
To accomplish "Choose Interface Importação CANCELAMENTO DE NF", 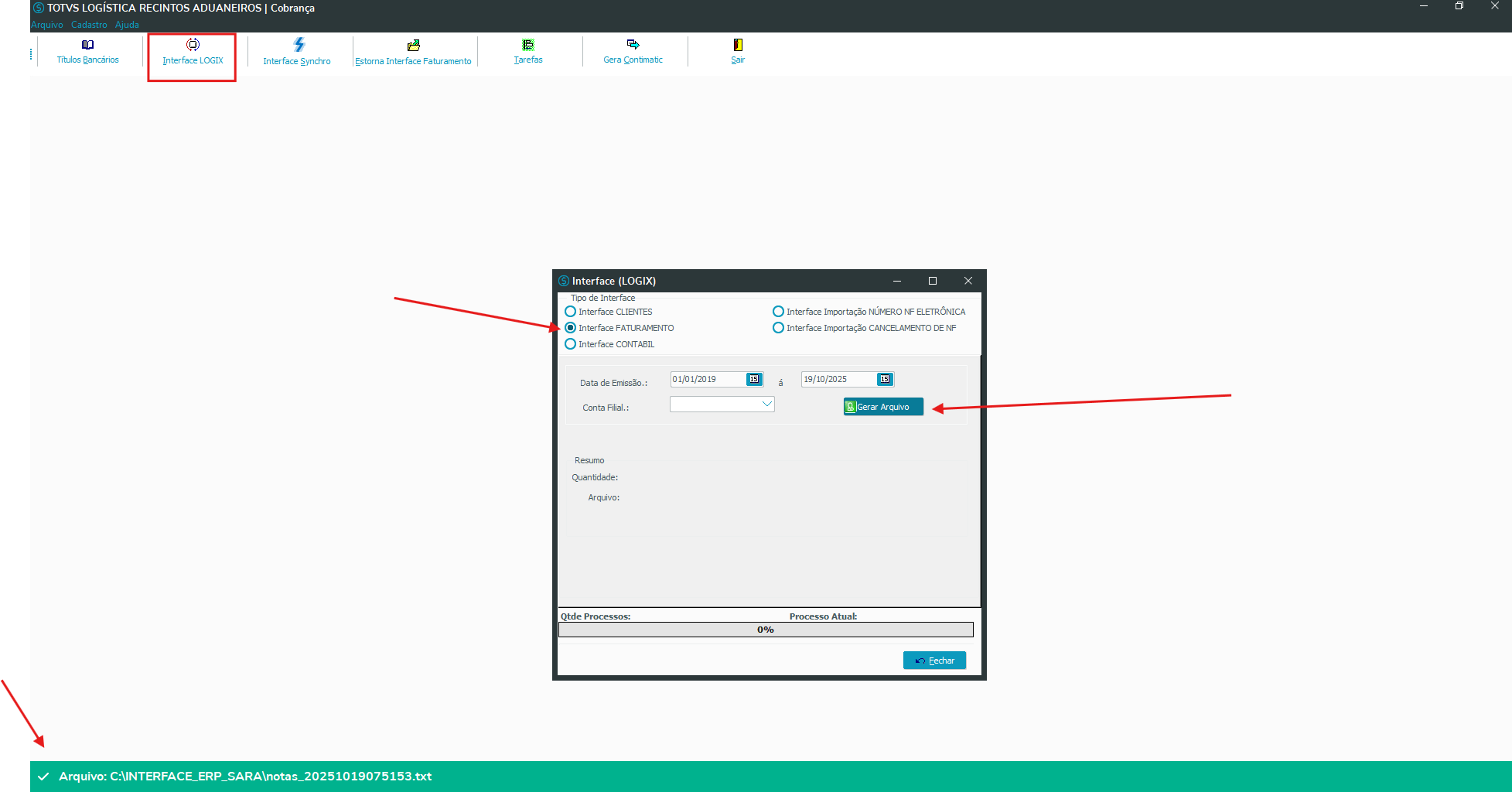I will (x=779, y=328).
